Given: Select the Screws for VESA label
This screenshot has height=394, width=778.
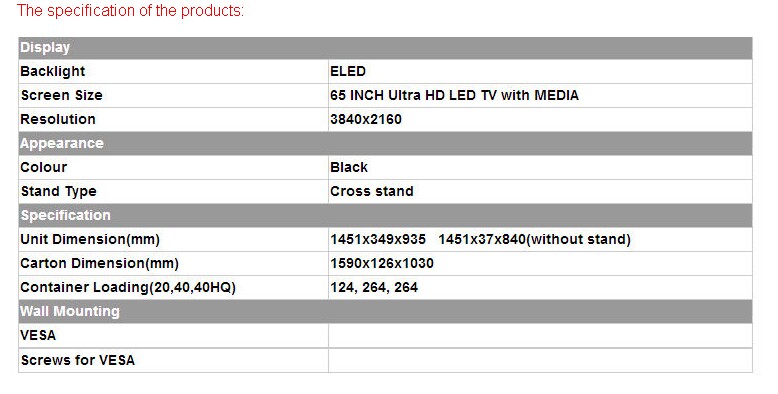Looking at the screenshot, I should [x=77, y=360].
